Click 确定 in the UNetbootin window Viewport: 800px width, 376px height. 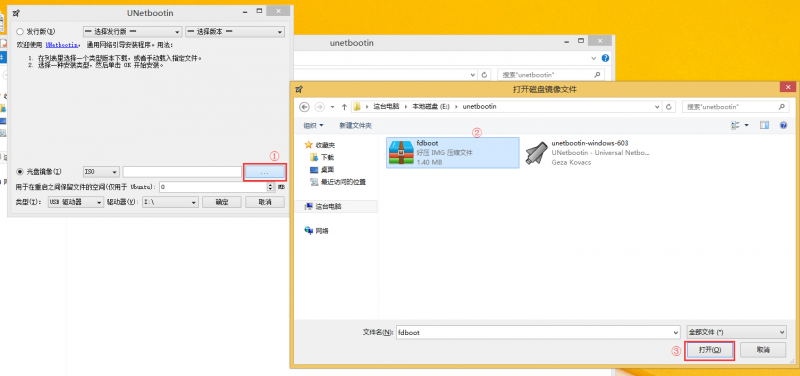point(221,202)
